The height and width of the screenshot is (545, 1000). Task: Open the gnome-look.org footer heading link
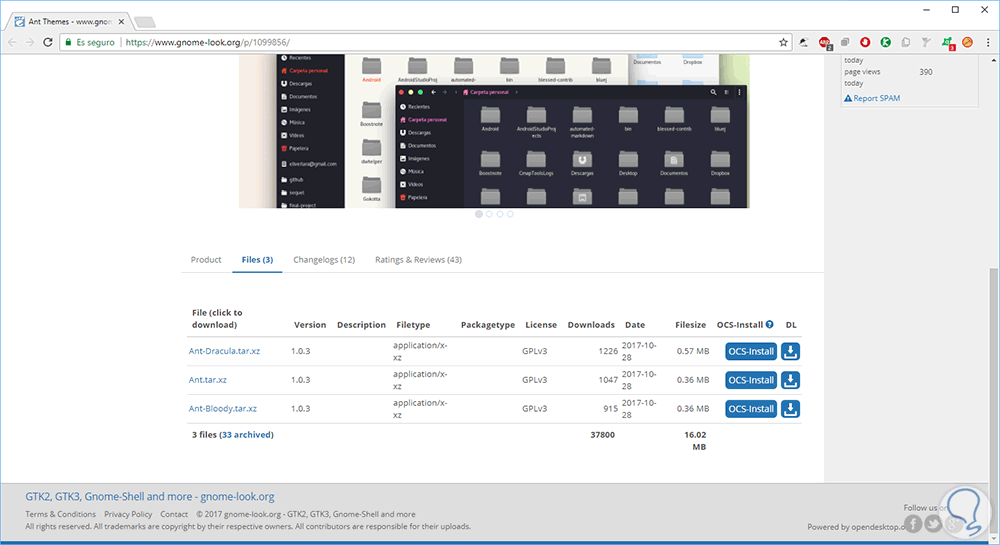coord(150,497)
